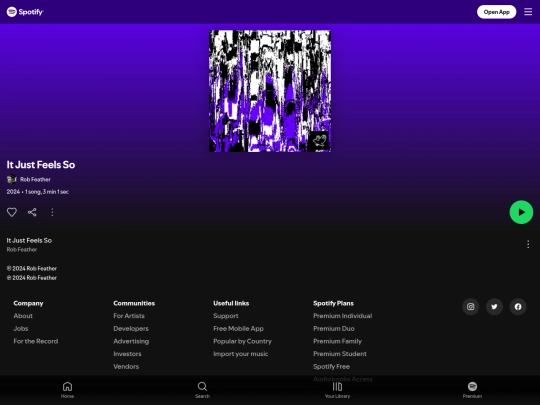Viewport: 540px width, 405px height.
Task: Open Advertising footer link
Action: click(131, 341)
